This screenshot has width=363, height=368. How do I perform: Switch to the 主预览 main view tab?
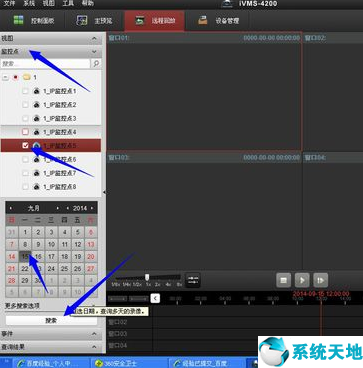94,21
